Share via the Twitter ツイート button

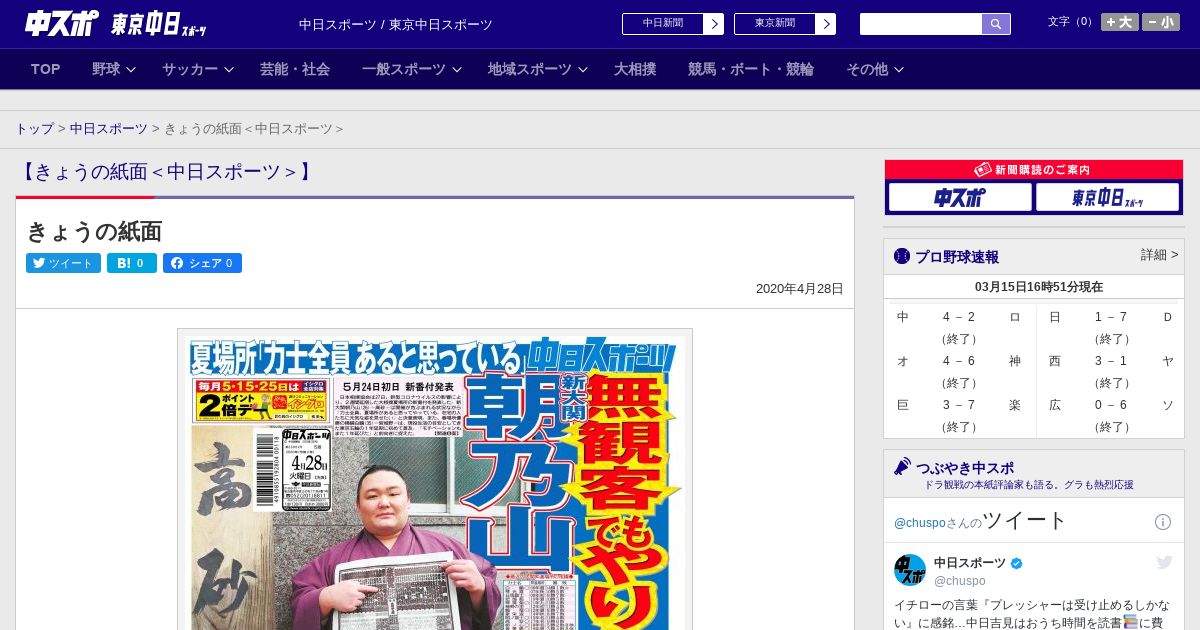[63, 263]
